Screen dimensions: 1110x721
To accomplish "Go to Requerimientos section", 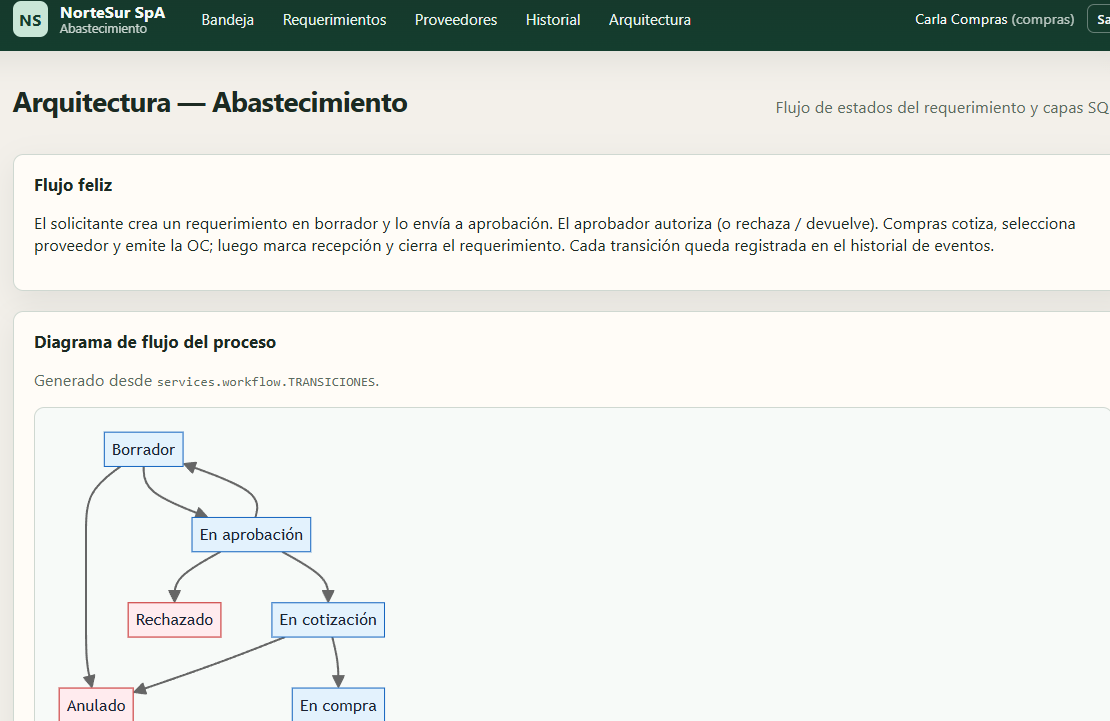I will [x=334, y=20].
